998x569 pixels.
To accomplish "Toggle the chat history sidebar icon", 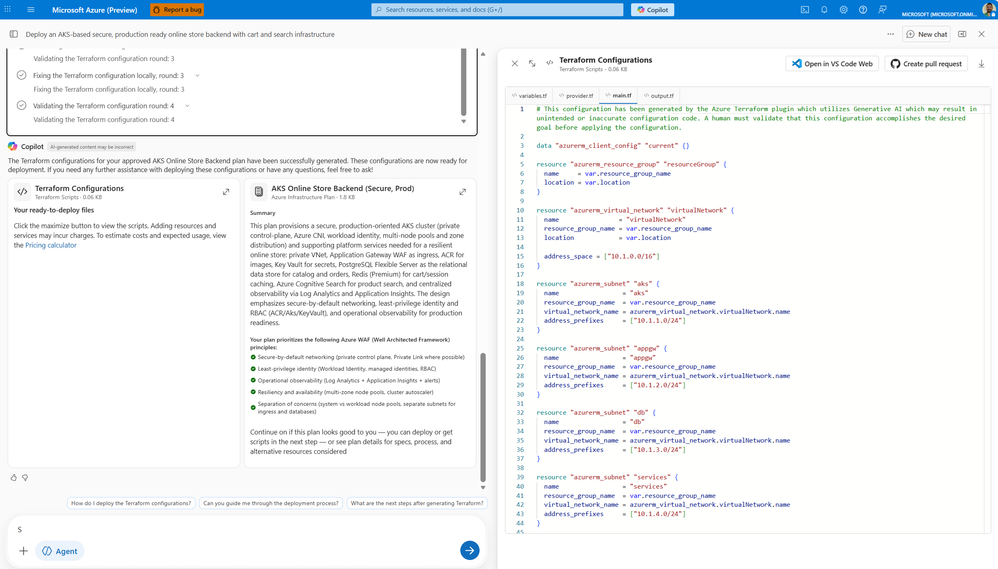I will [13, 34].
